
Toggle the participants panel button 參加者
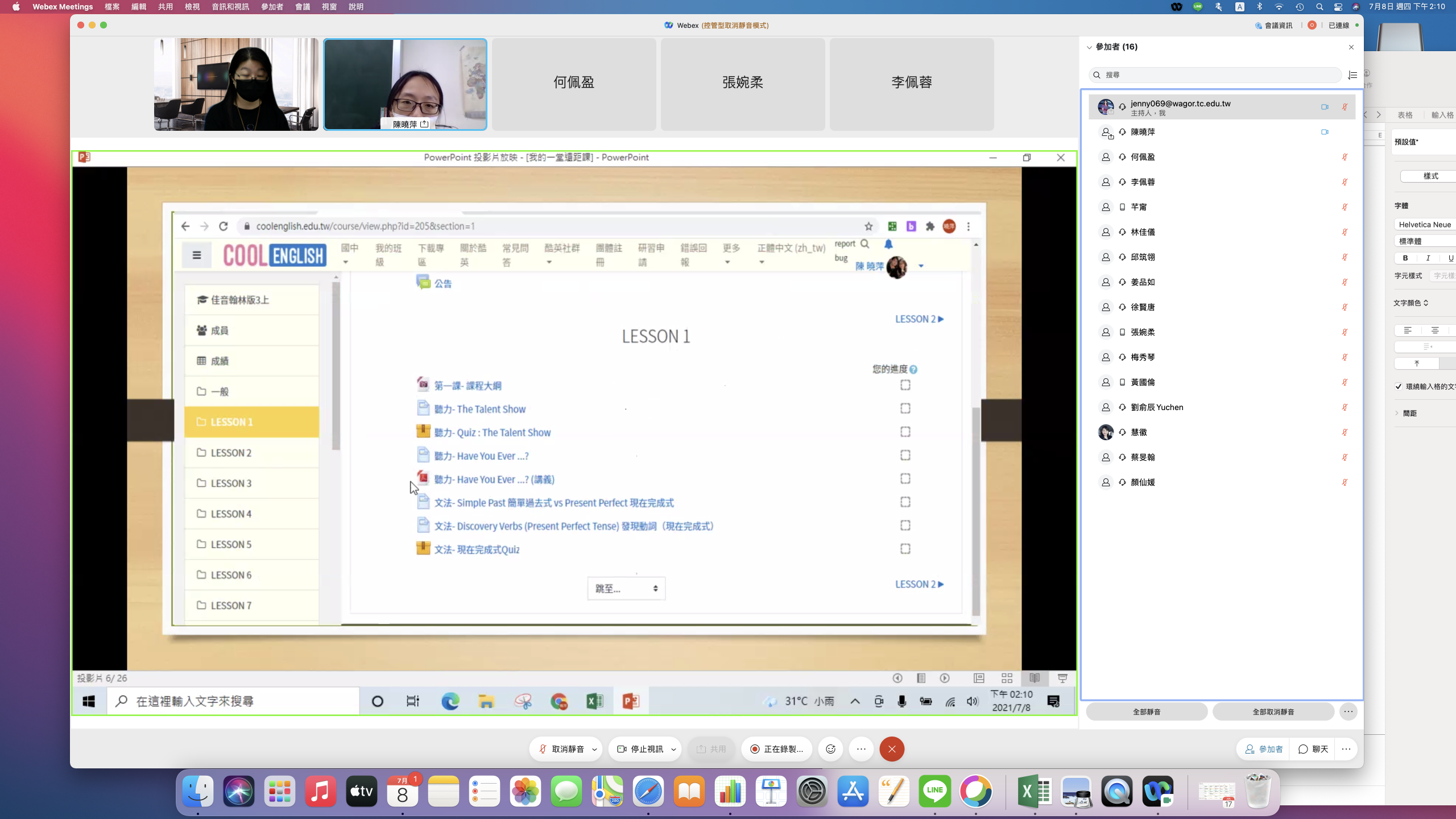[1264, 749]
